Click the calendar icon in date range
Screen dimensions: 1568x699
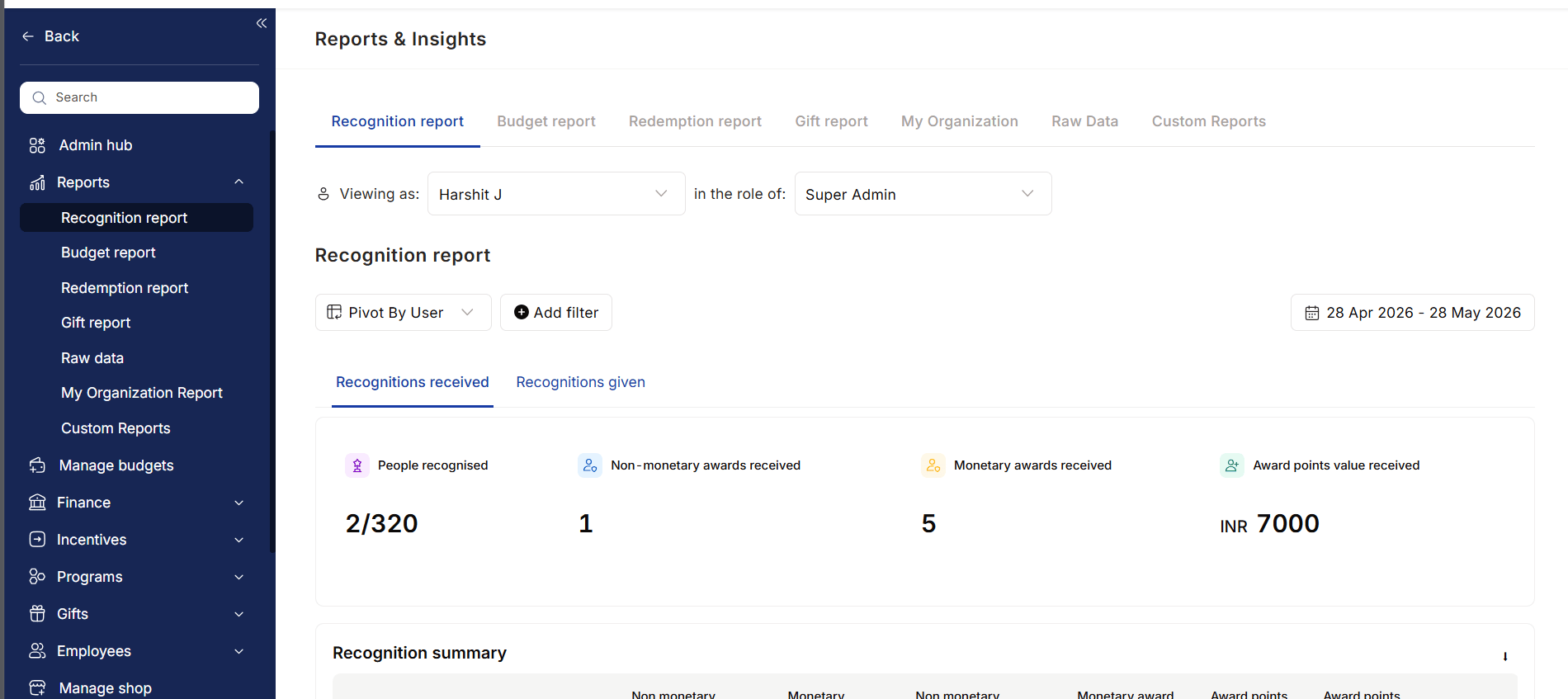1312,313
